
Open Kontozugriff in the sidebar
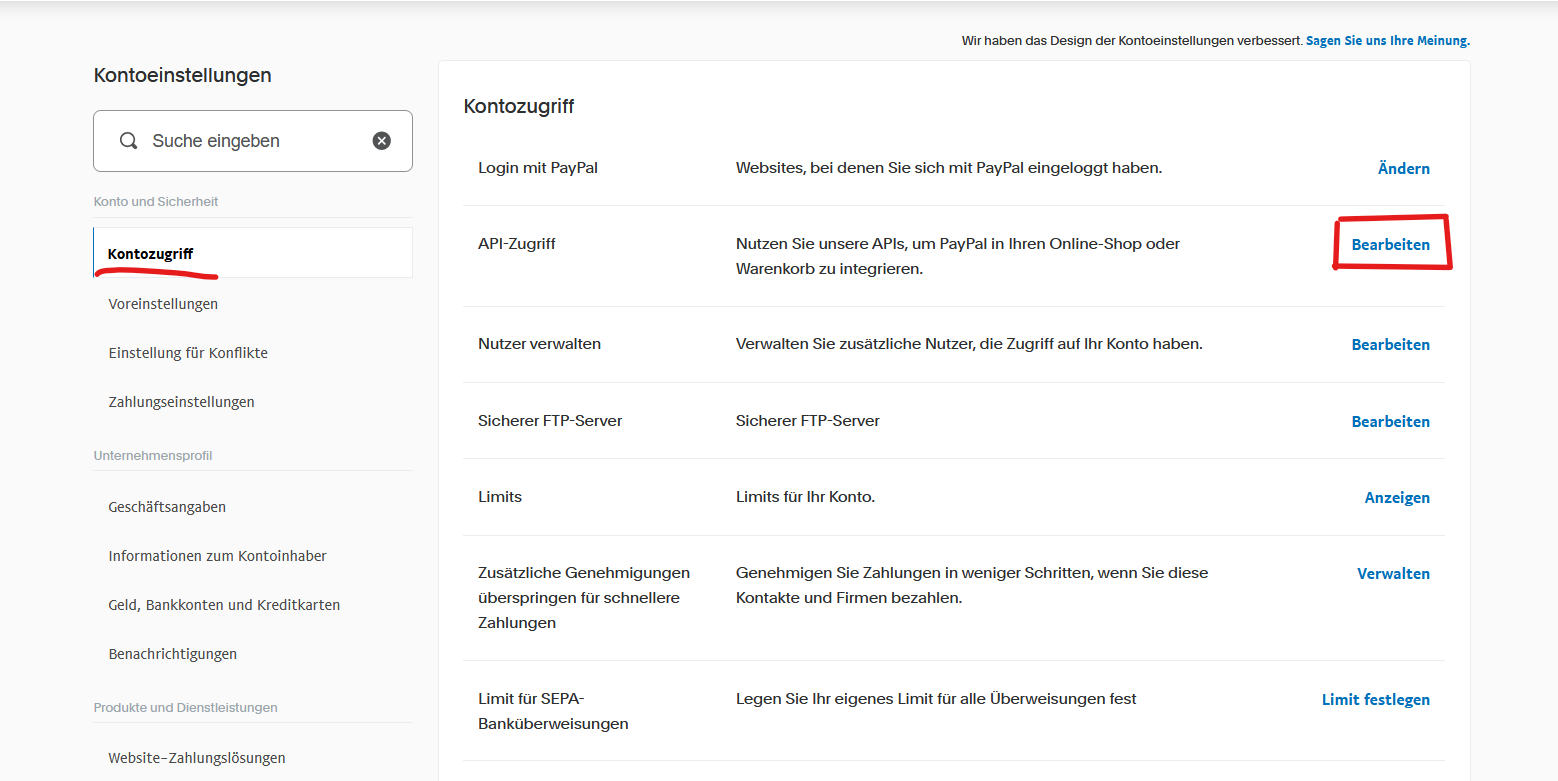[151, 253]
